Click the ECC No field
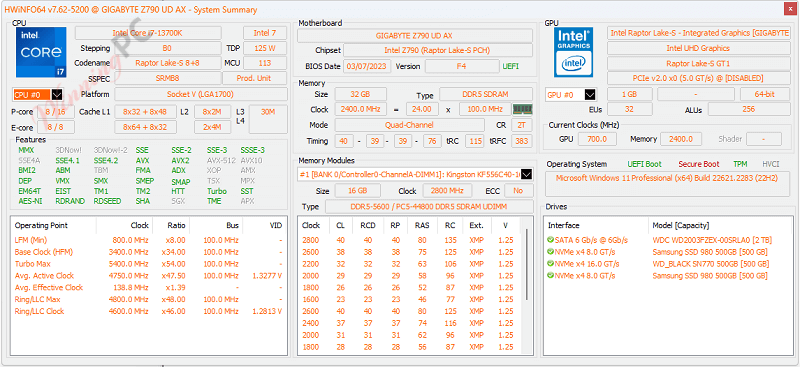Image resolution: width=800 pixels, height=367 pixels. point(518,190)
